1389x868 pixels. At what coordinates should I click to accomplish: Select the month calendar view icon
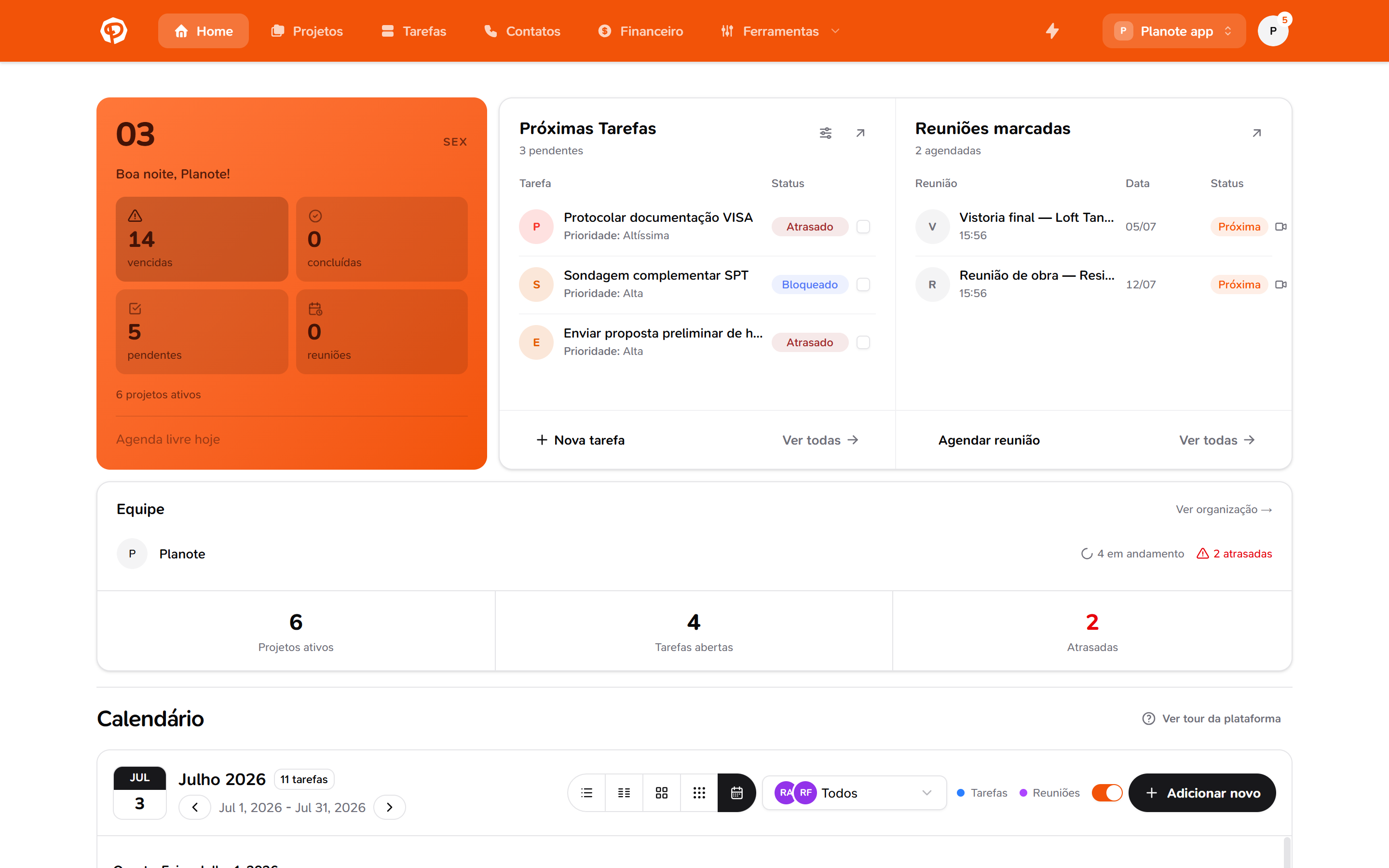pyautogui.click(x=736, y=793)
